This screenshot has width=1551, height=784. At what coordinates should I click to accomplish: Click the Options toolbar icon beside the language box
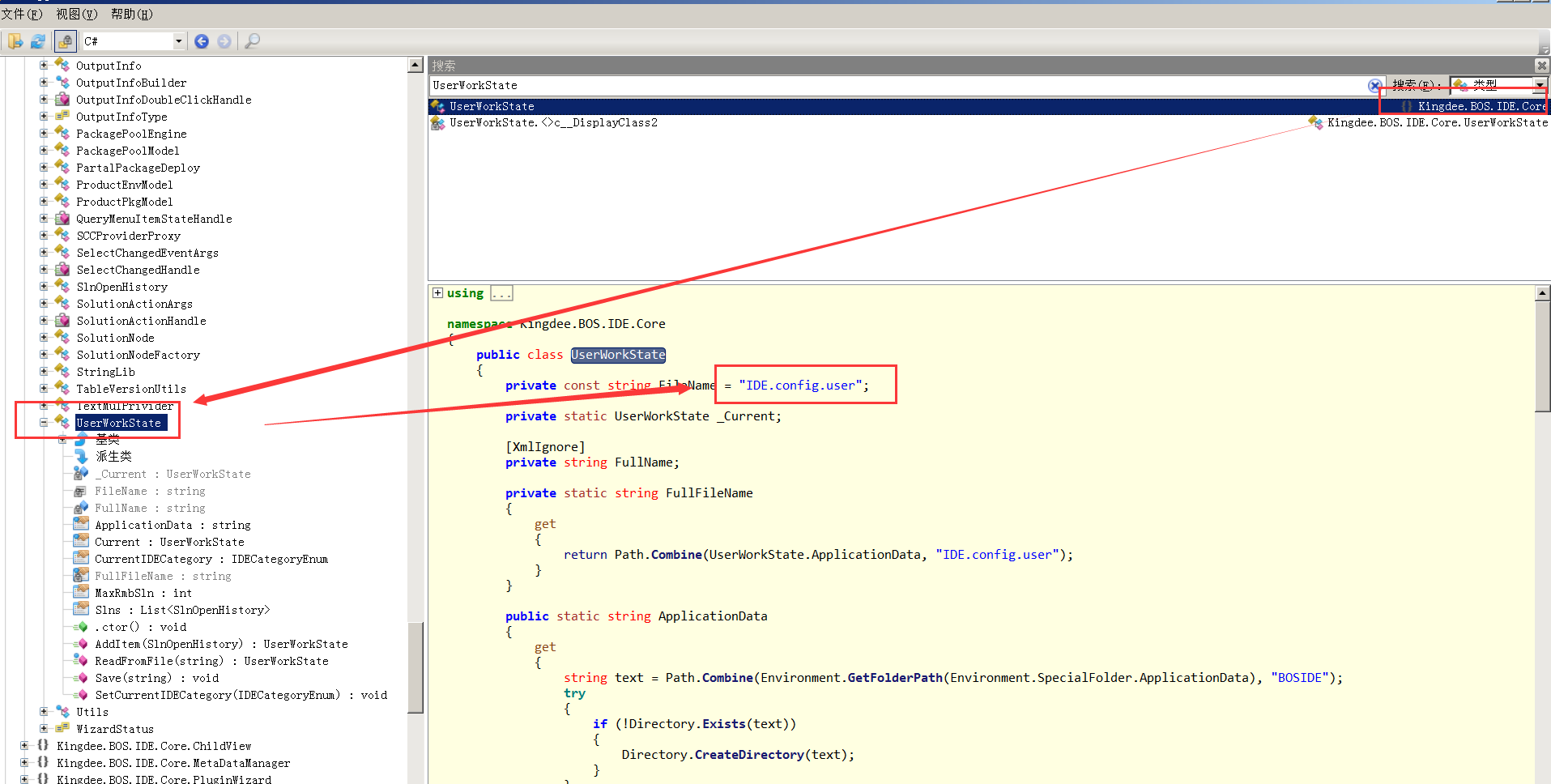[x=66, y=41]
